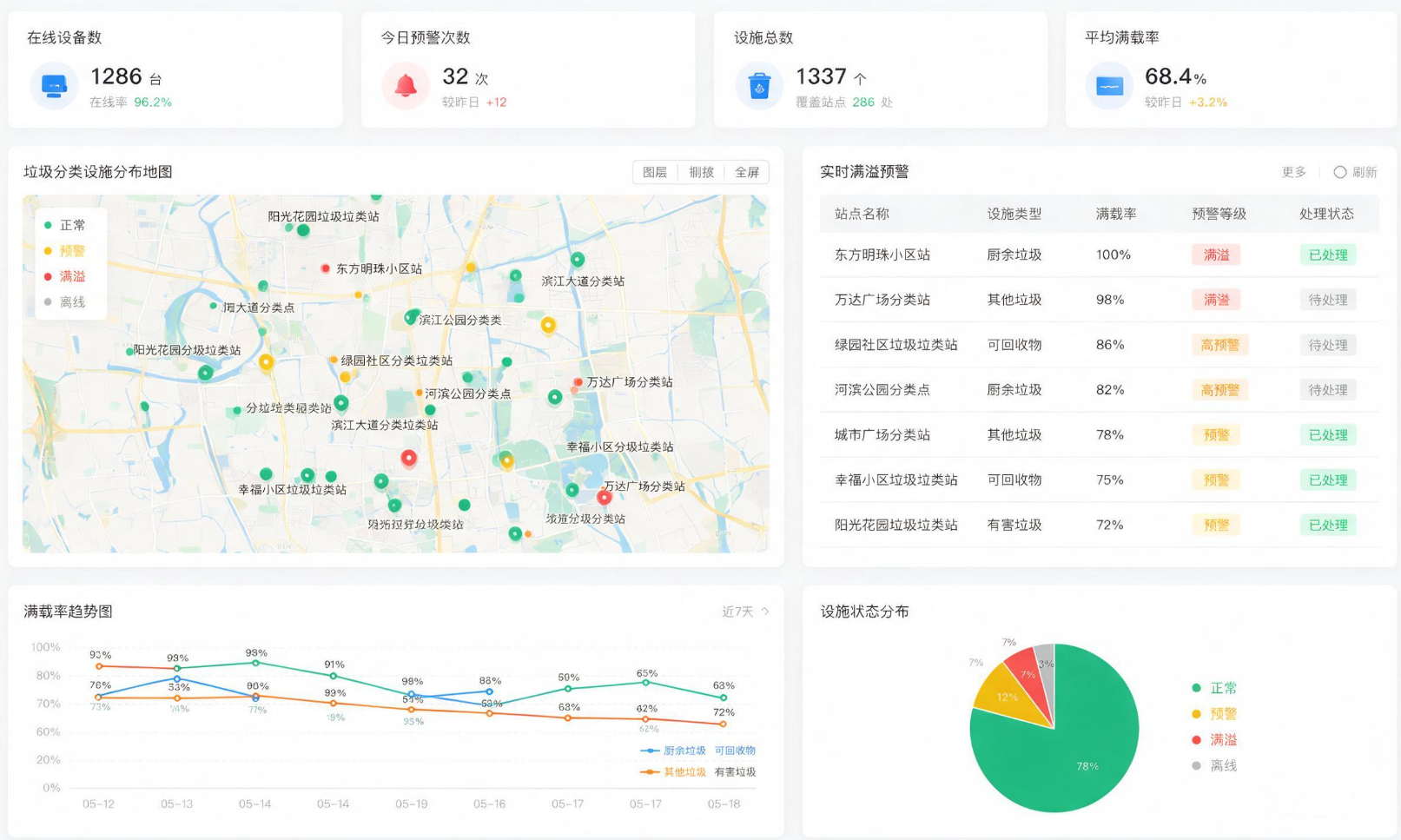Click 高预警 badge in 河滨公园分类点 row
The image size is (1401, 840).
point(1219,390)
